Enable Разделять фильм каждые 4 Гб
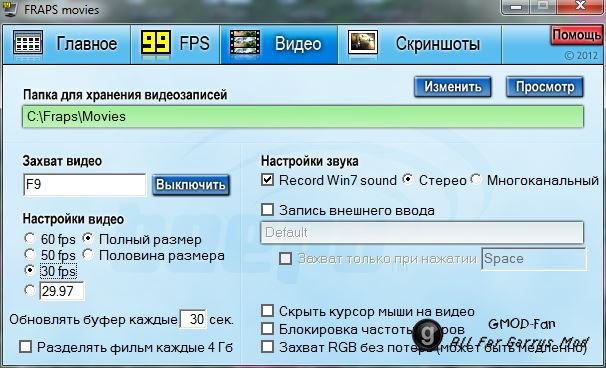 click(x=26, y=346)
